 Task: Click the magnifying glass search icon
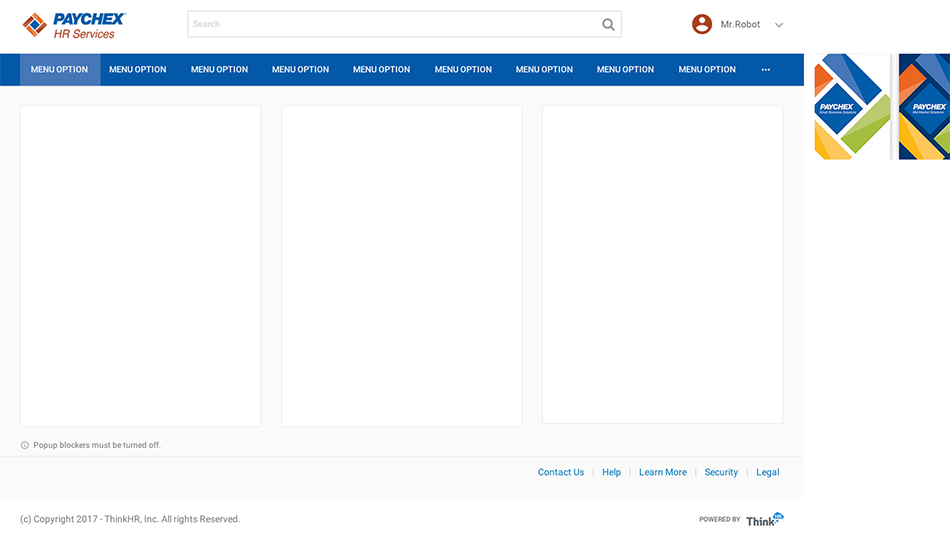(x=608, y=25)
